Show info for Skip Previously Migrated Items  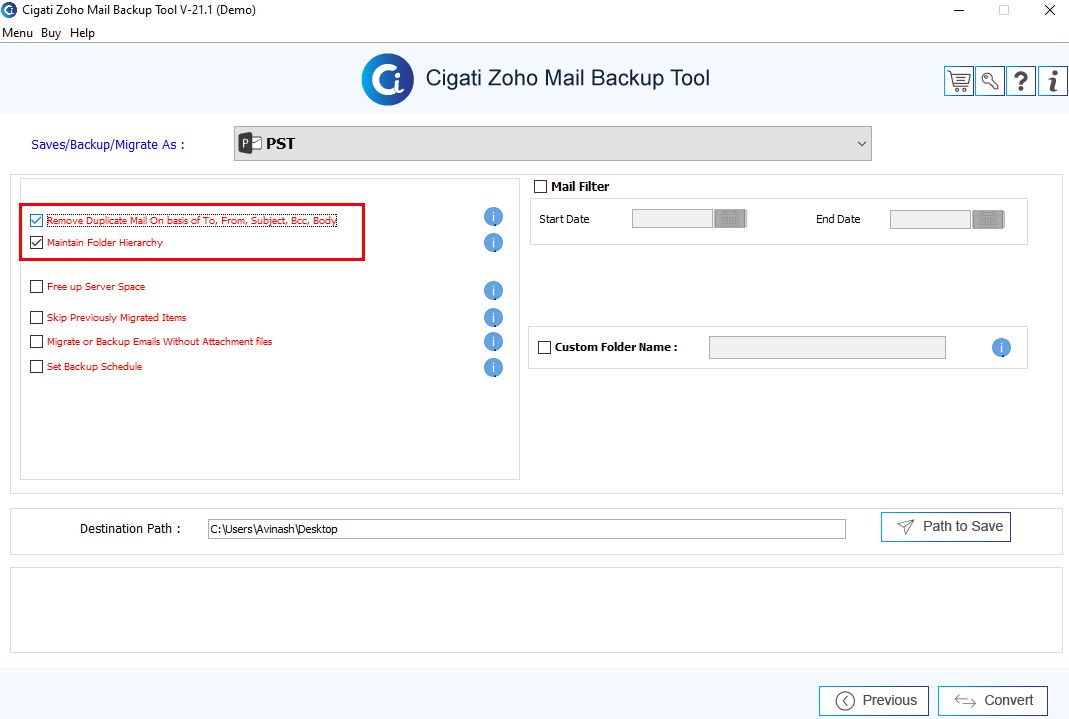click(493, 318)
